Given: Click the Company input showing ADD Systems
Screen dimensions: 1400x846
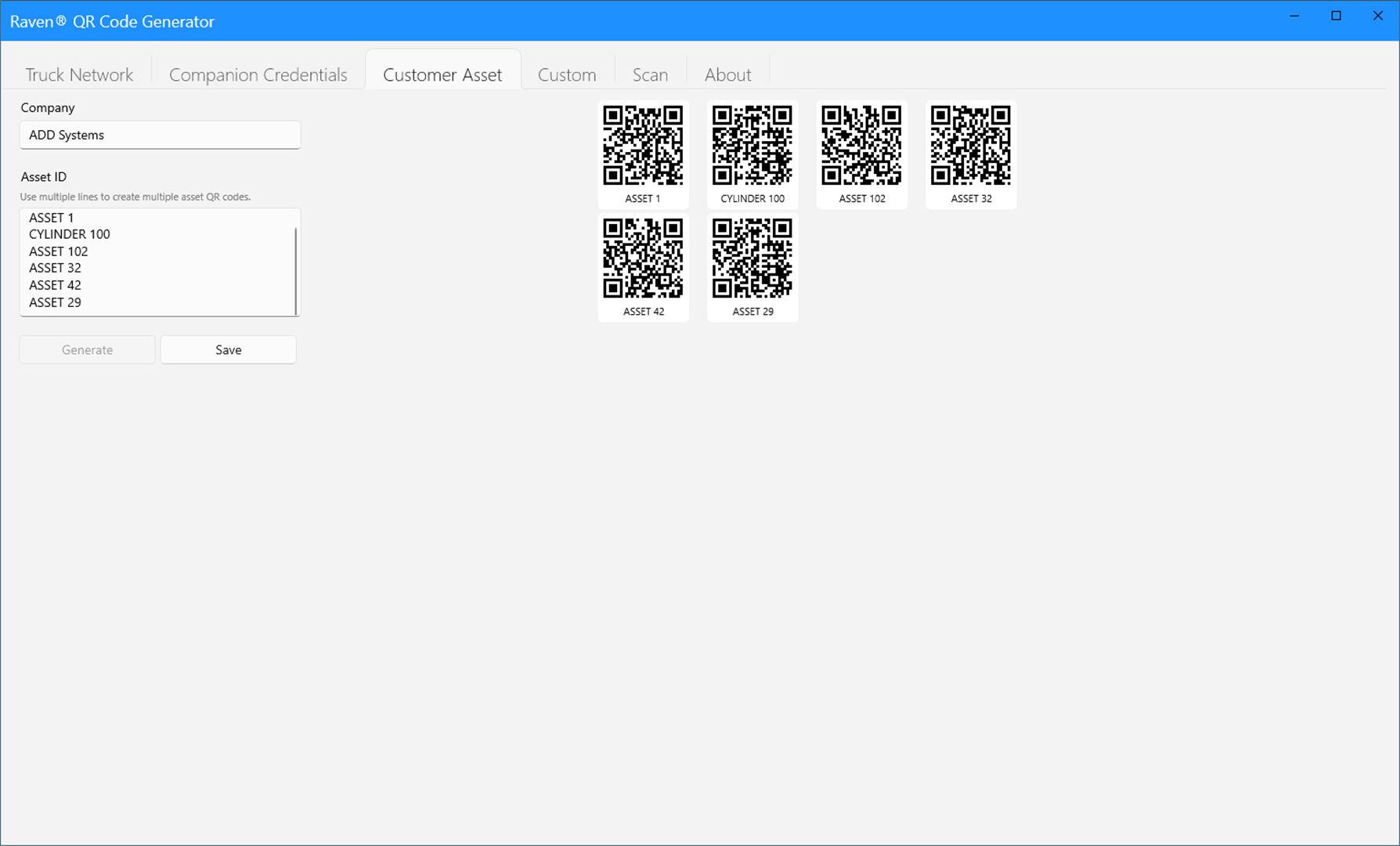Looking at the screenshot, I should pyautogui.click(x=160, y=135).
